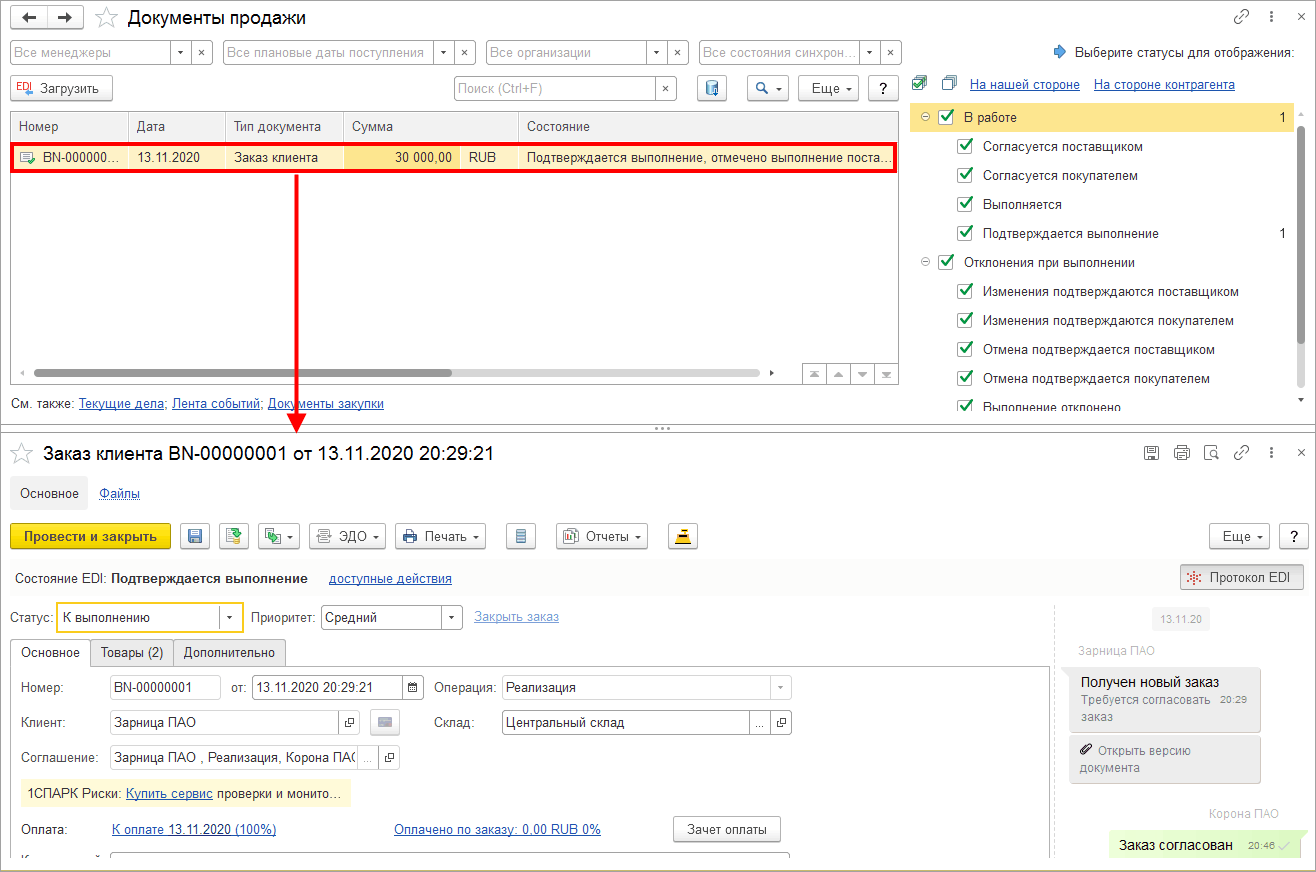Image resolution: width=1316 pixels, height=872 pixels.
Task: Copy link icon in Документы продажи header
Action: coord(1242,18)
